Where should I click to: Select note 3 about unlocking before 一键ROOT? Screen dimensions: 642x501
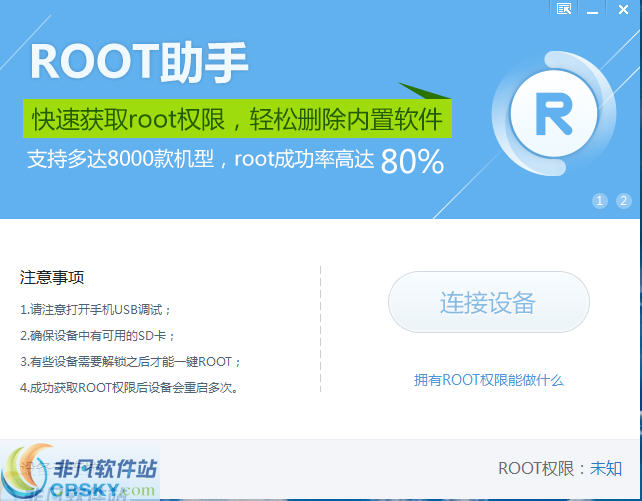pyautogui.click(x=130, y=361)
